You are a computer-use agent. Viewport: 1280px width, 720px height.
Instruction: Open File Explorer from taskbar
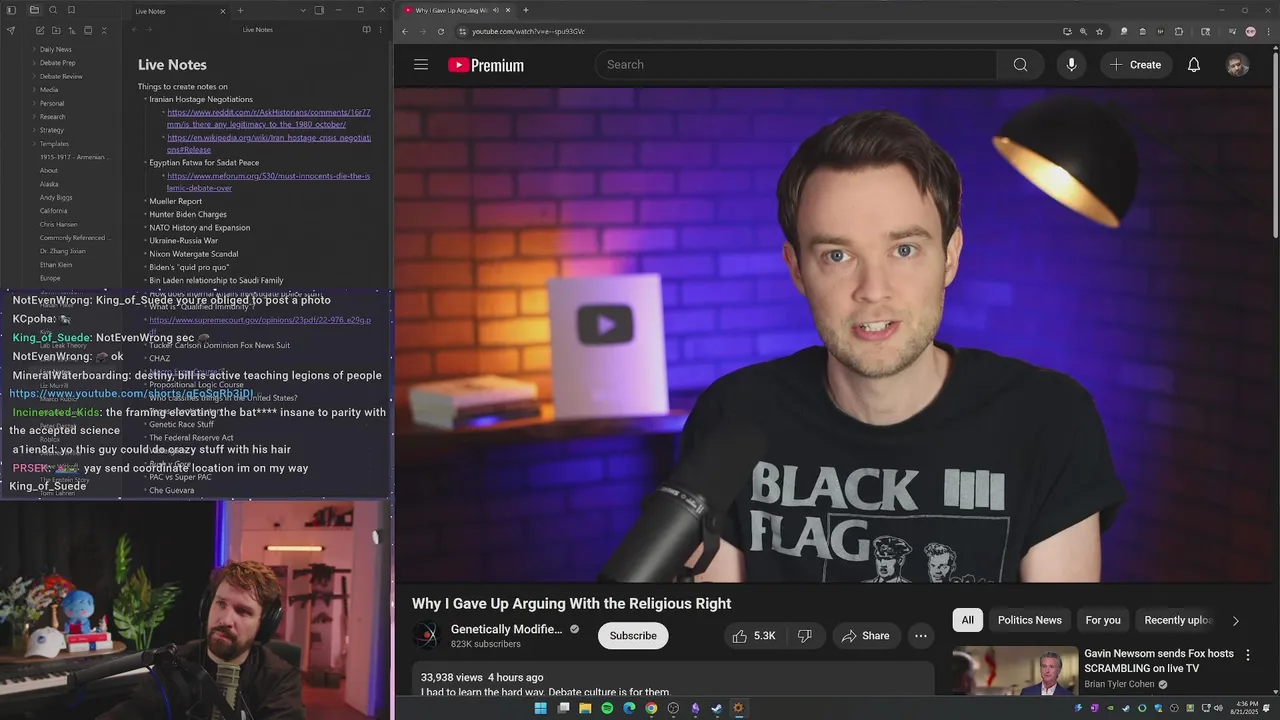(x=585, y=708)
